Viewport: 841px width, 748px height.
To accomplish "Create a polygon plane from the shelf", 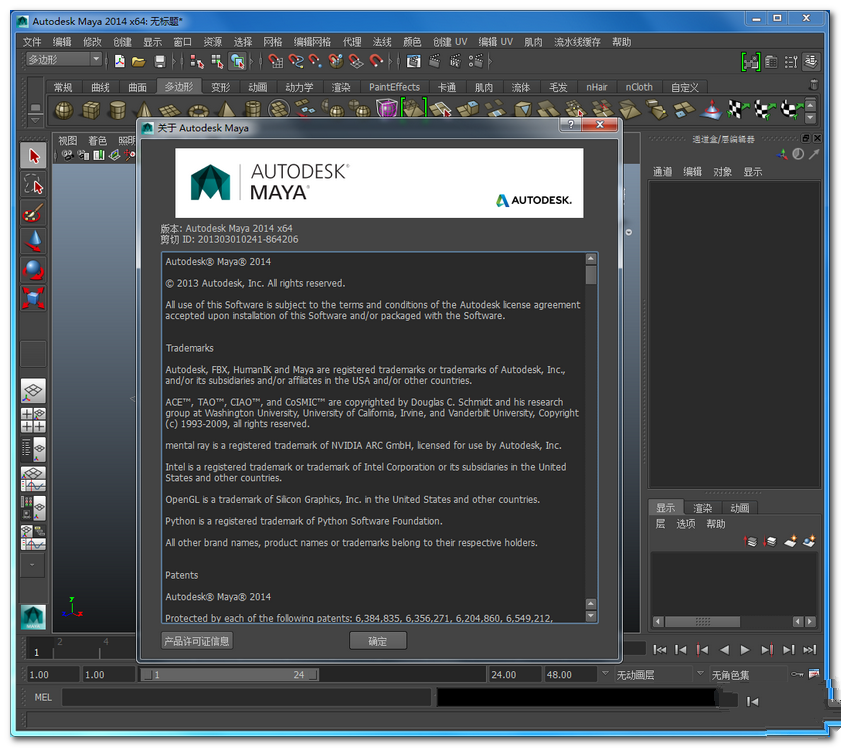I will (171, 111).
